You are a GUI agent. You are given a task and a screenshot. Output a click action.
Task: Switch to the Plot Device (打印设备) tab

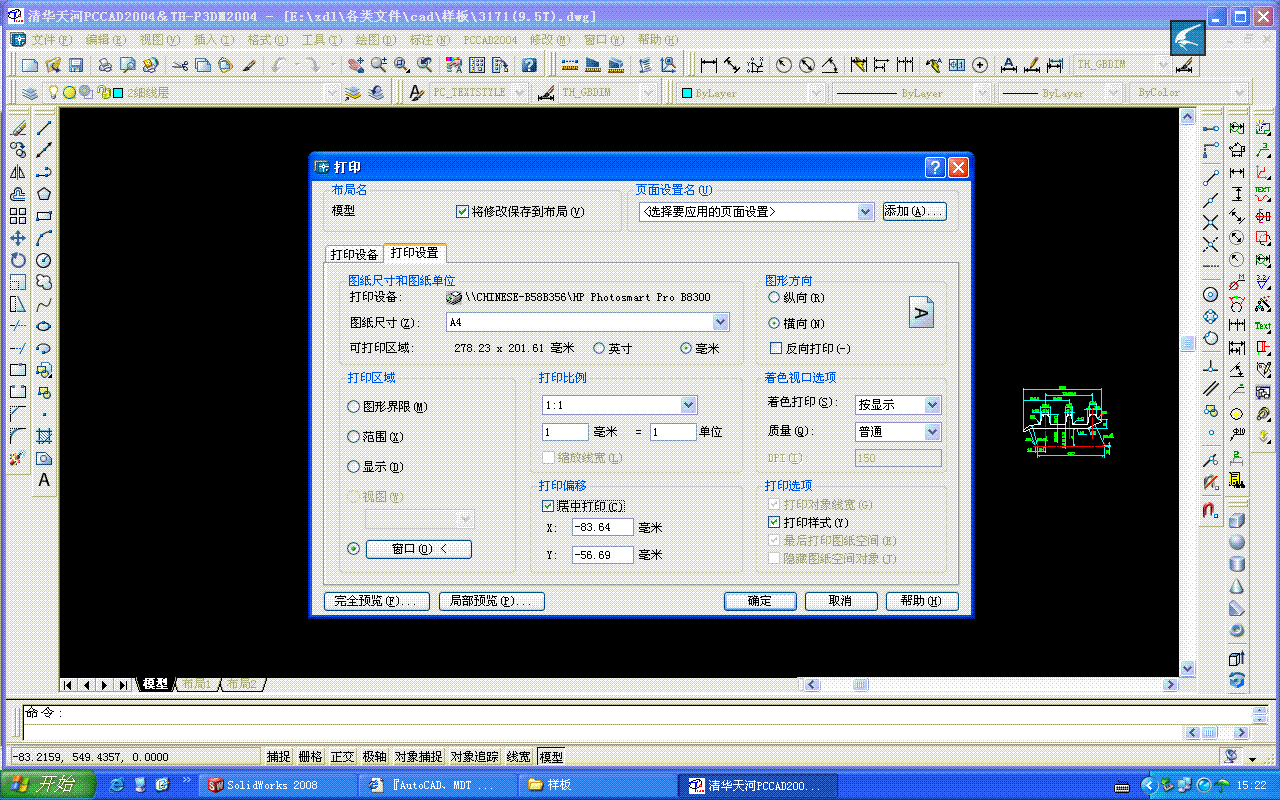pos(355,254)
